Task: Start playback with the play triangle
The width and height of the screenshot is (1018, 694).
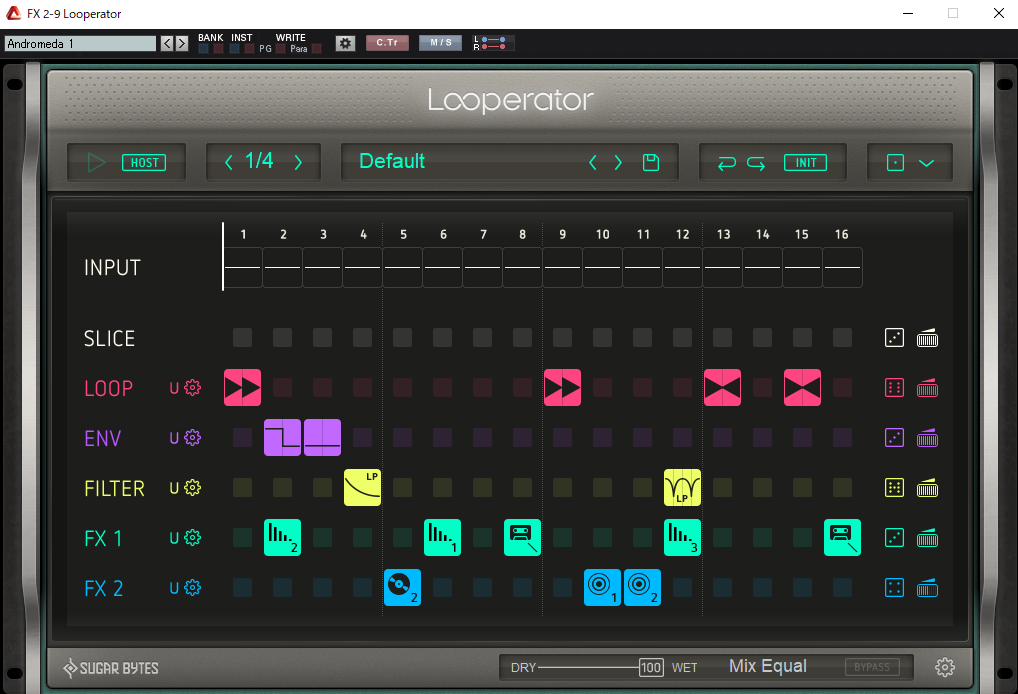Action: pos(96,162)
